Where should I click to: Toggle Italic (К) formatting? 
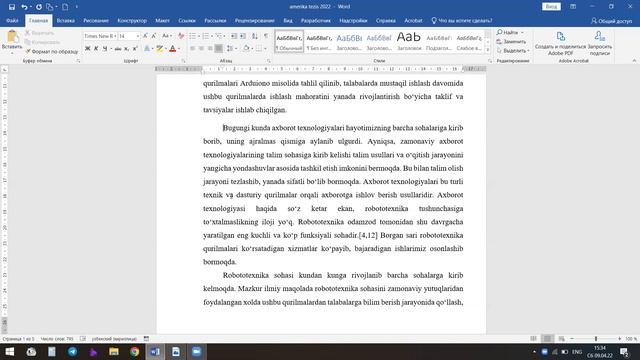tap(96, 49)
